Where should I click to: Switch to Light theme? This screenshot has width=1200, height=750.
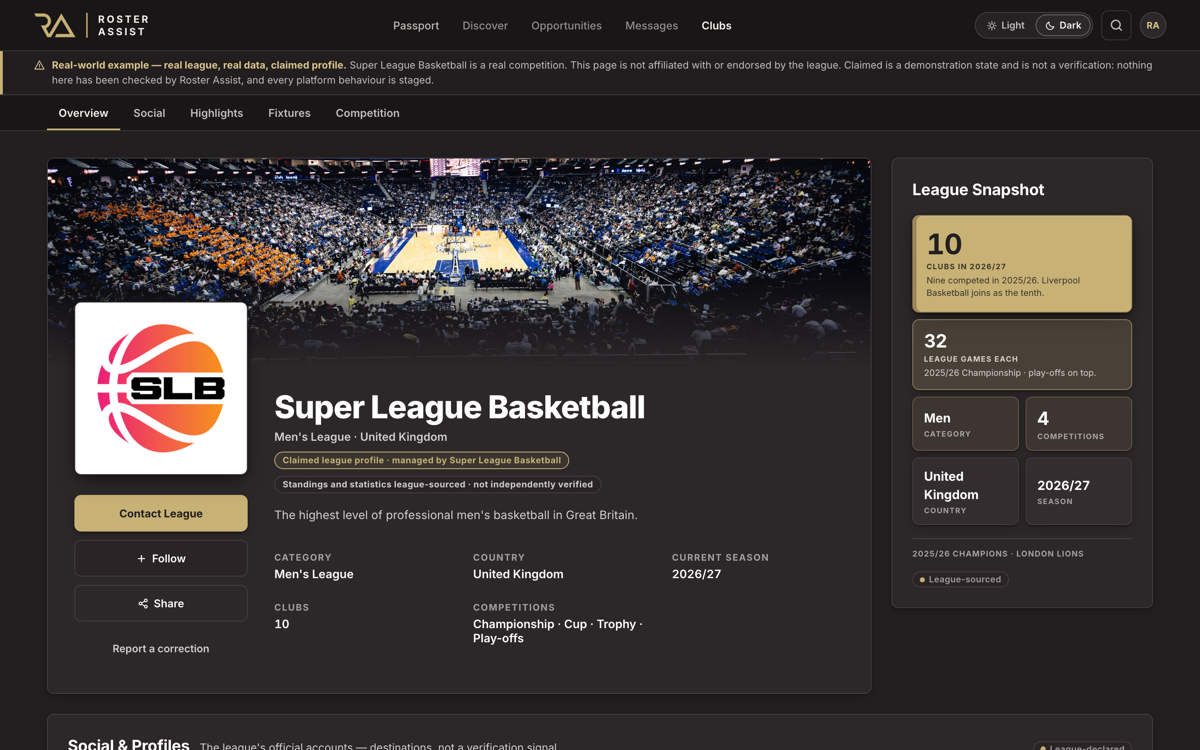[x=1006, y=25]
